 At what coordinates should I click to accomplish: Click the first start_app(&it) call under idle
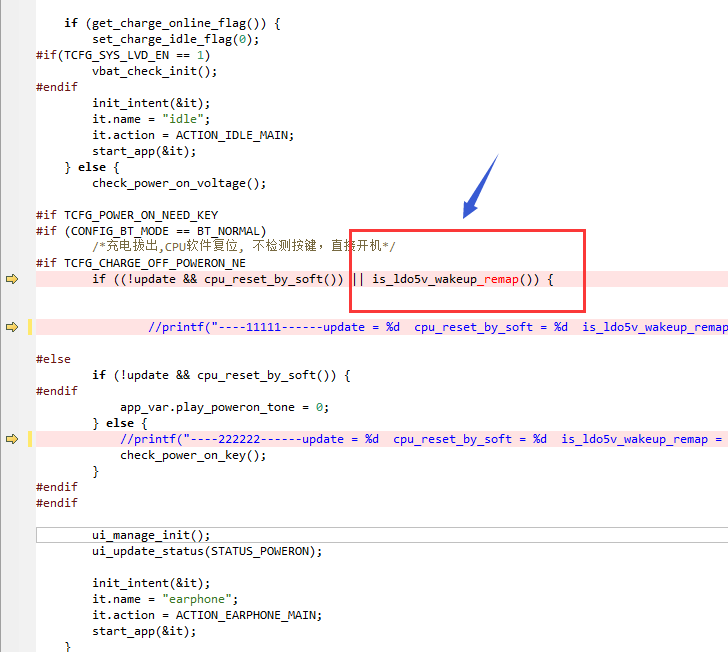coord(144,151)
